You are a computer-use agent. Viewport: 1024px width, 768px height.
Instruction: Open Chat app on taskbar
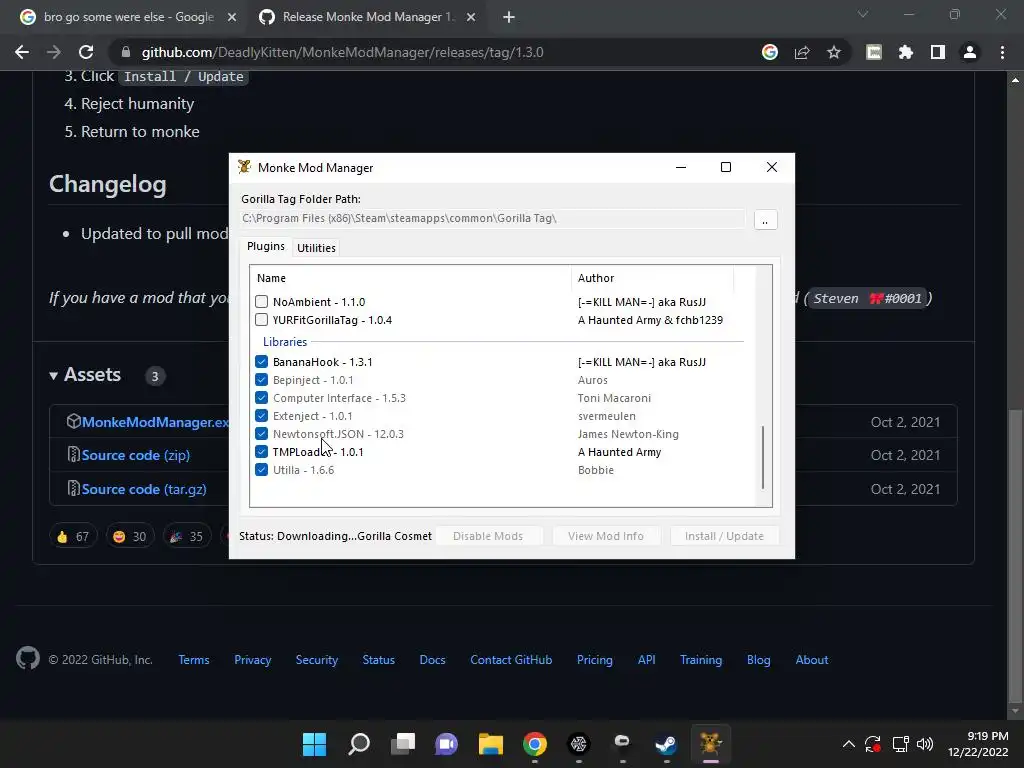[447, 744]
